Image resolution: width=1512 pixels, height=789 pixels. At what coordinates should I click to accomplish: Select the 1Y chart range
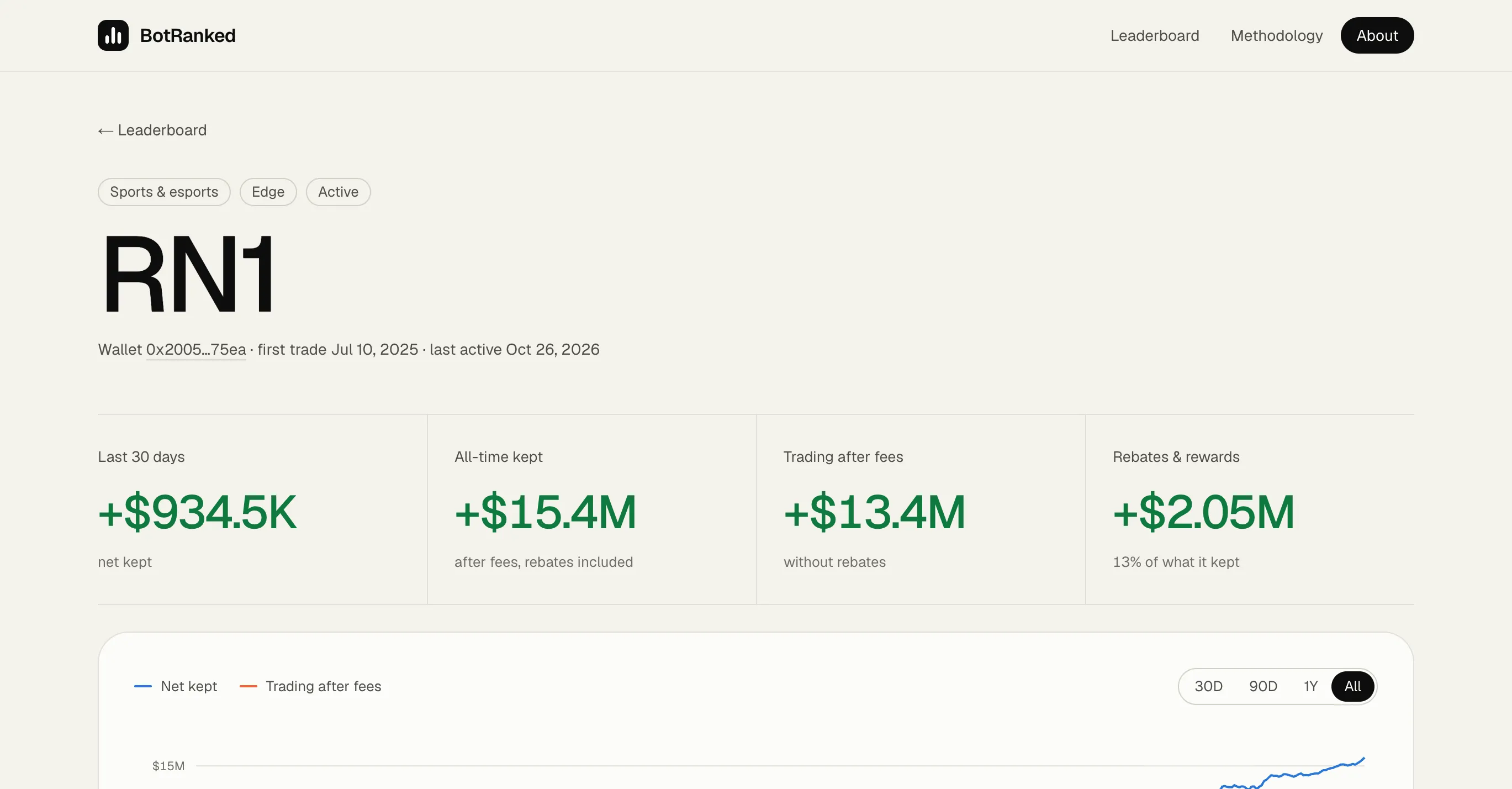point(1310,686)
